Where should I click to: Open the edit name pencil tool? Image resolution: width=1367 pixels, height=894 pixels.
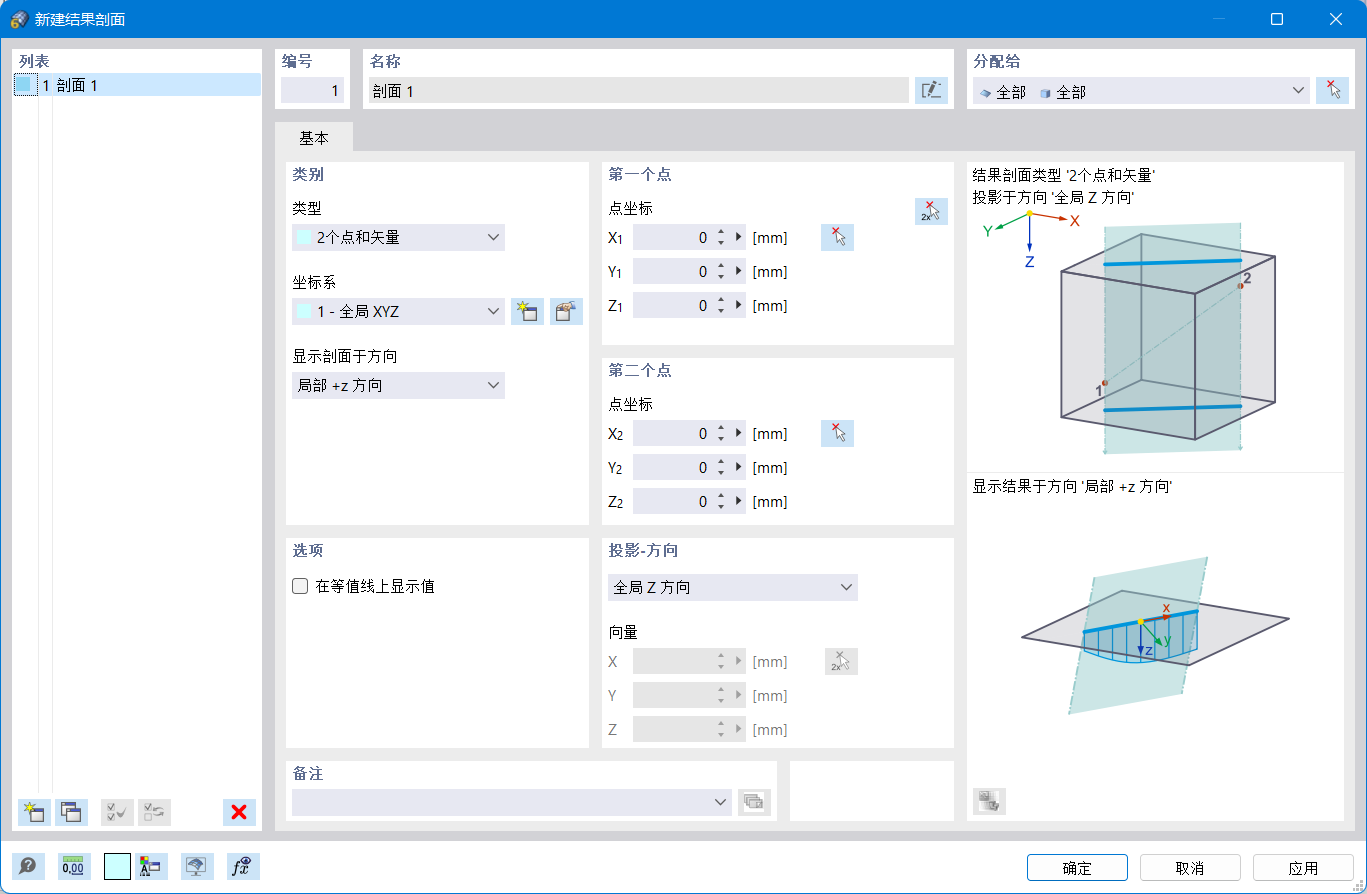point(931,90)
